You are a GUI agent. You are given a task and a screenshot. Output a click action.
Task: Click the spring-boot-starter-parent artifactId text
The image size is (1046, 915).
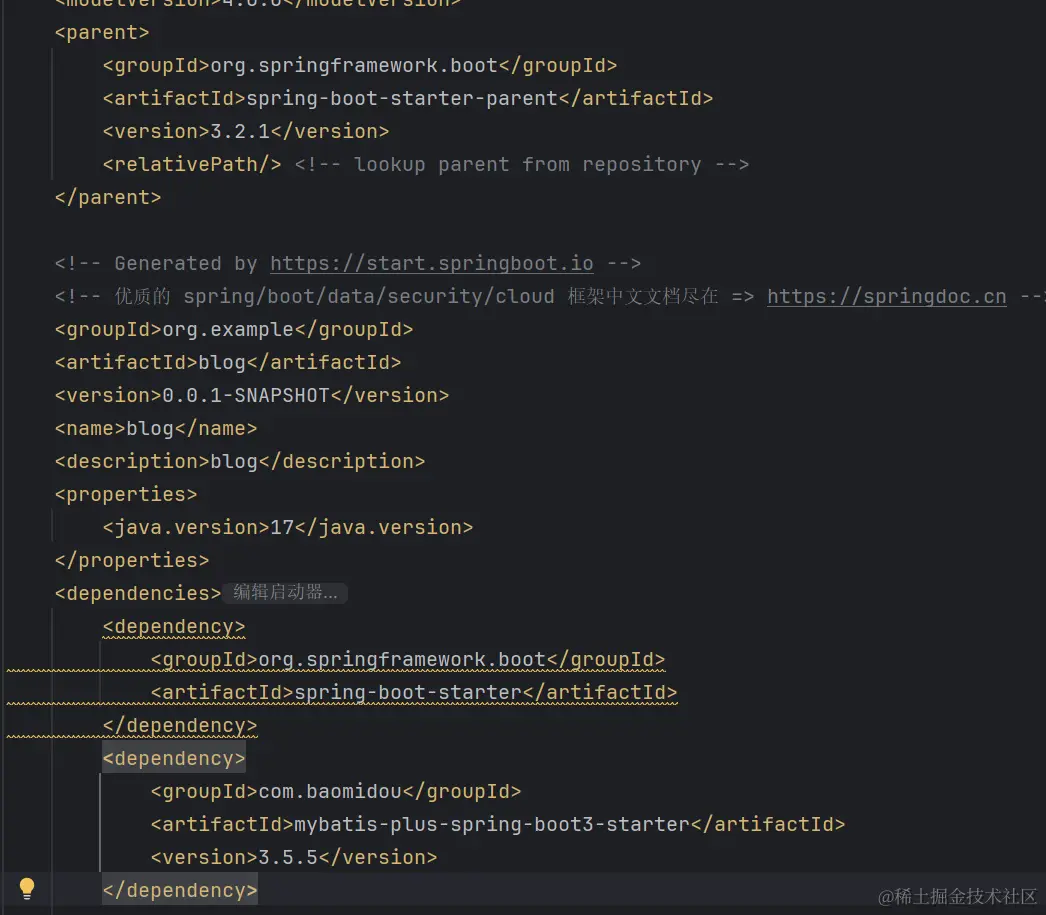coord(402,98)
